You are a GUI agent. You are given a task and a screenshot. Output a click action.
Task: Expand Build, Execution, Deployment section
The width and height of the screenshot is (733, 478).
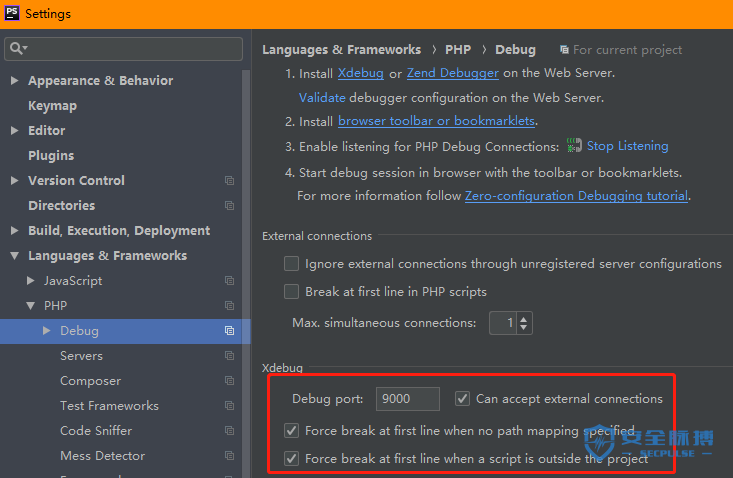click(x=14, y=230)
